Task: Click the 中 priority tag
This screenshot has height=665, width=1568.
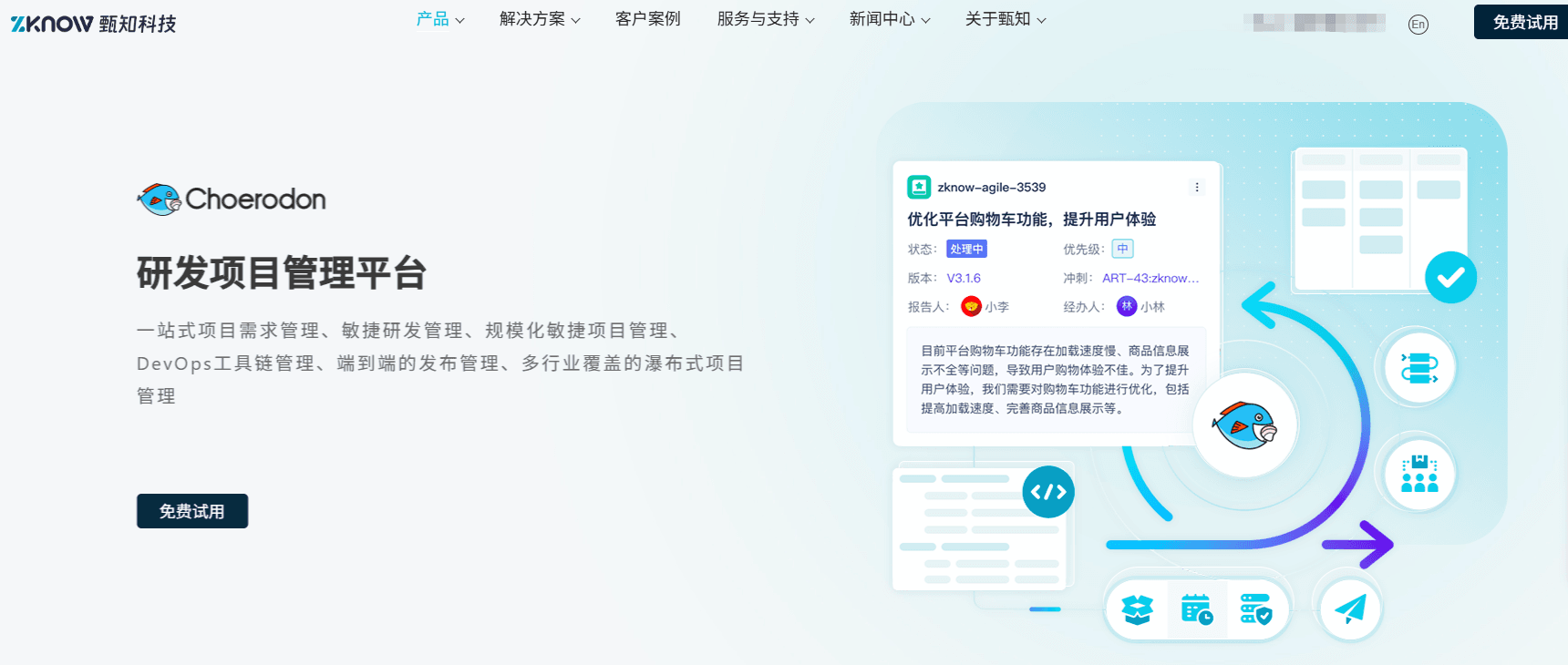Action: (x=1122, y=249)
